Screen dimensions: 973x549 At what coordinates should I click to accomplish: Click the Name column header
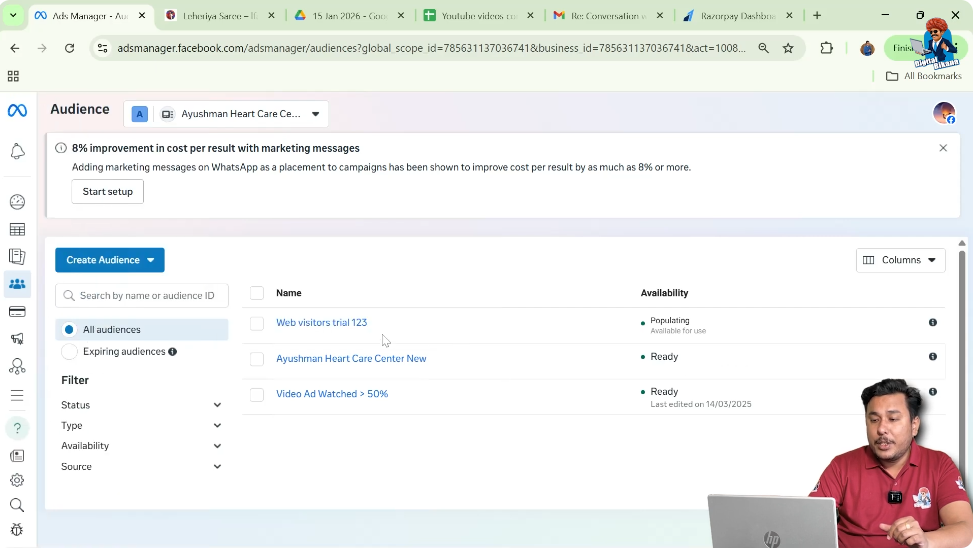(289, 293)
